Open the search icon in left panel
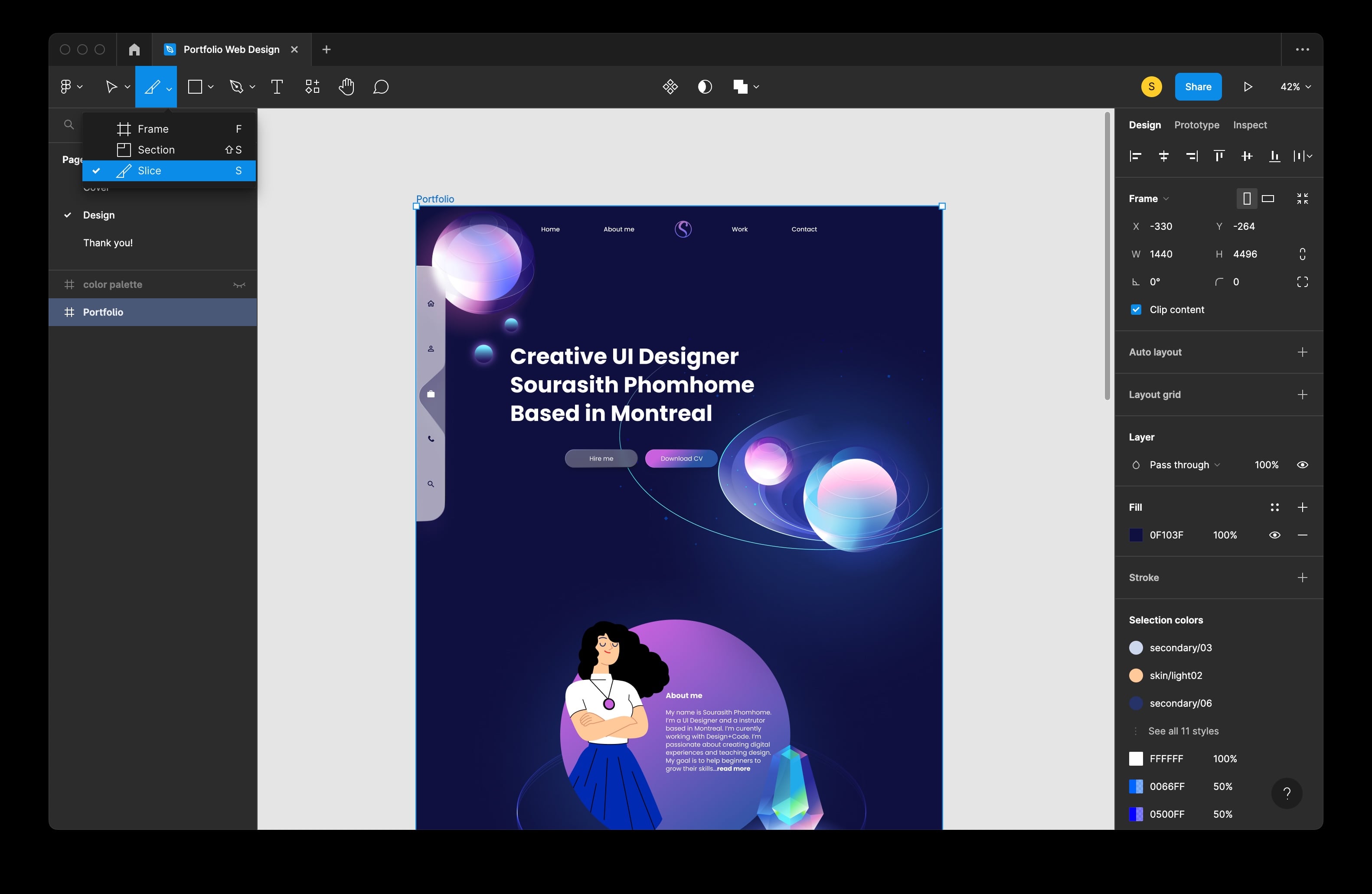Viewport: 1372px width, 894px height. point(69,124)
